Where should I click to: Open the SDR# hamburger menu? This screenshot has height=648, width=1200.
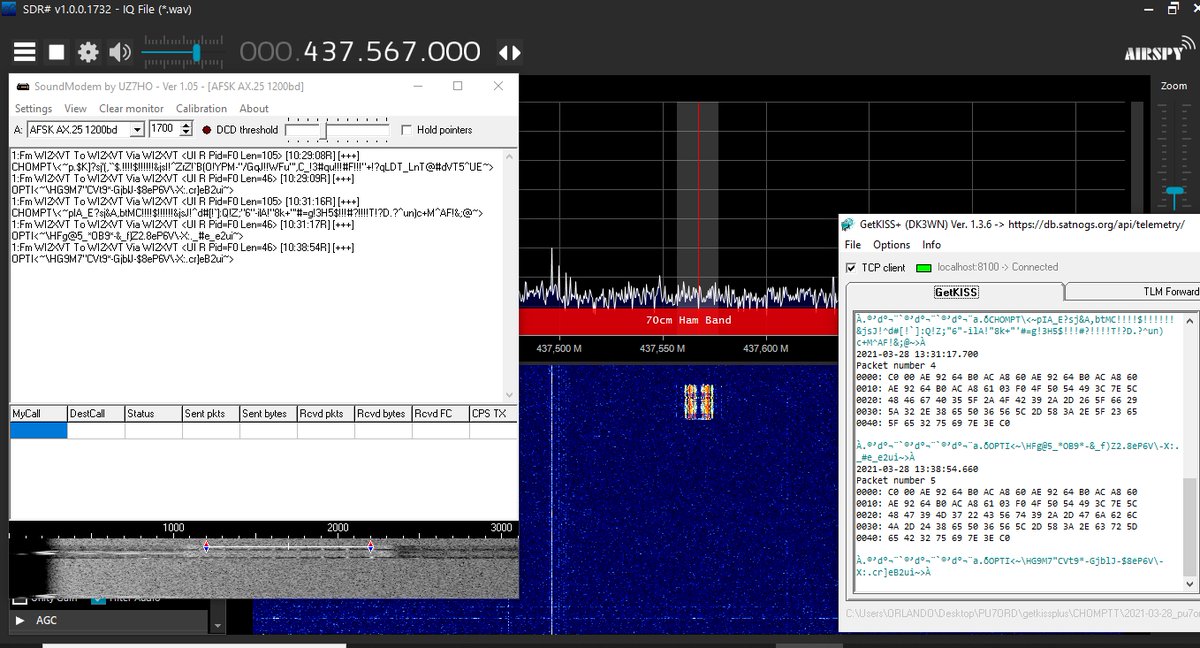[x=24, y=52]
